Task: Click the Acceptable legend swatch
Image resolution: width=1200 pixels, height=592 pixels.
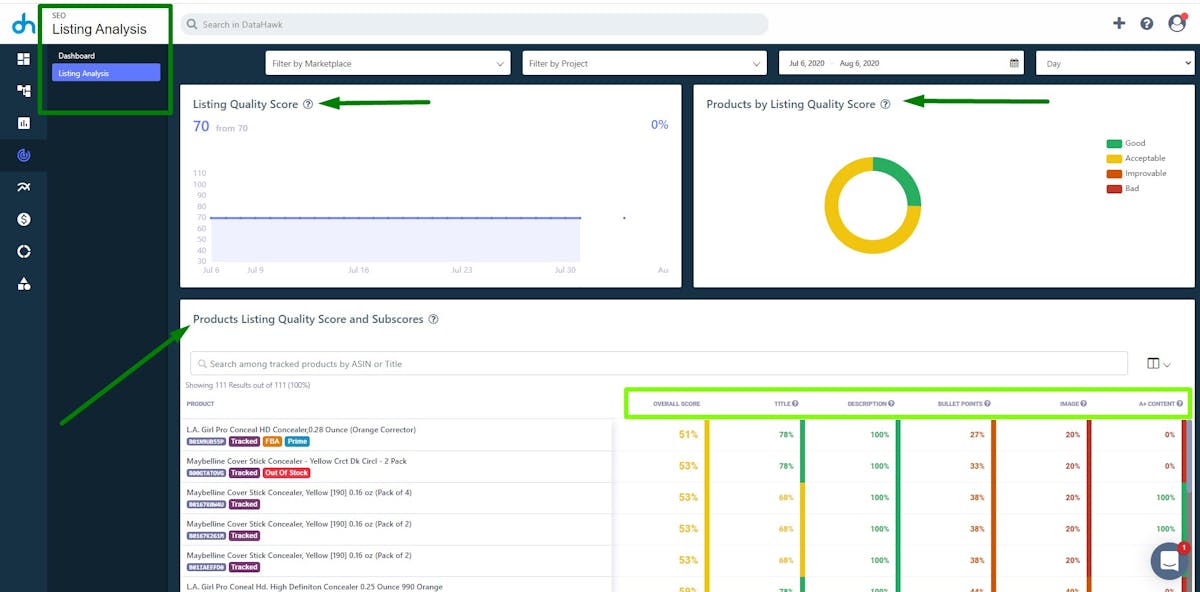Action: pyautogui.click(x=1113, y=158)
